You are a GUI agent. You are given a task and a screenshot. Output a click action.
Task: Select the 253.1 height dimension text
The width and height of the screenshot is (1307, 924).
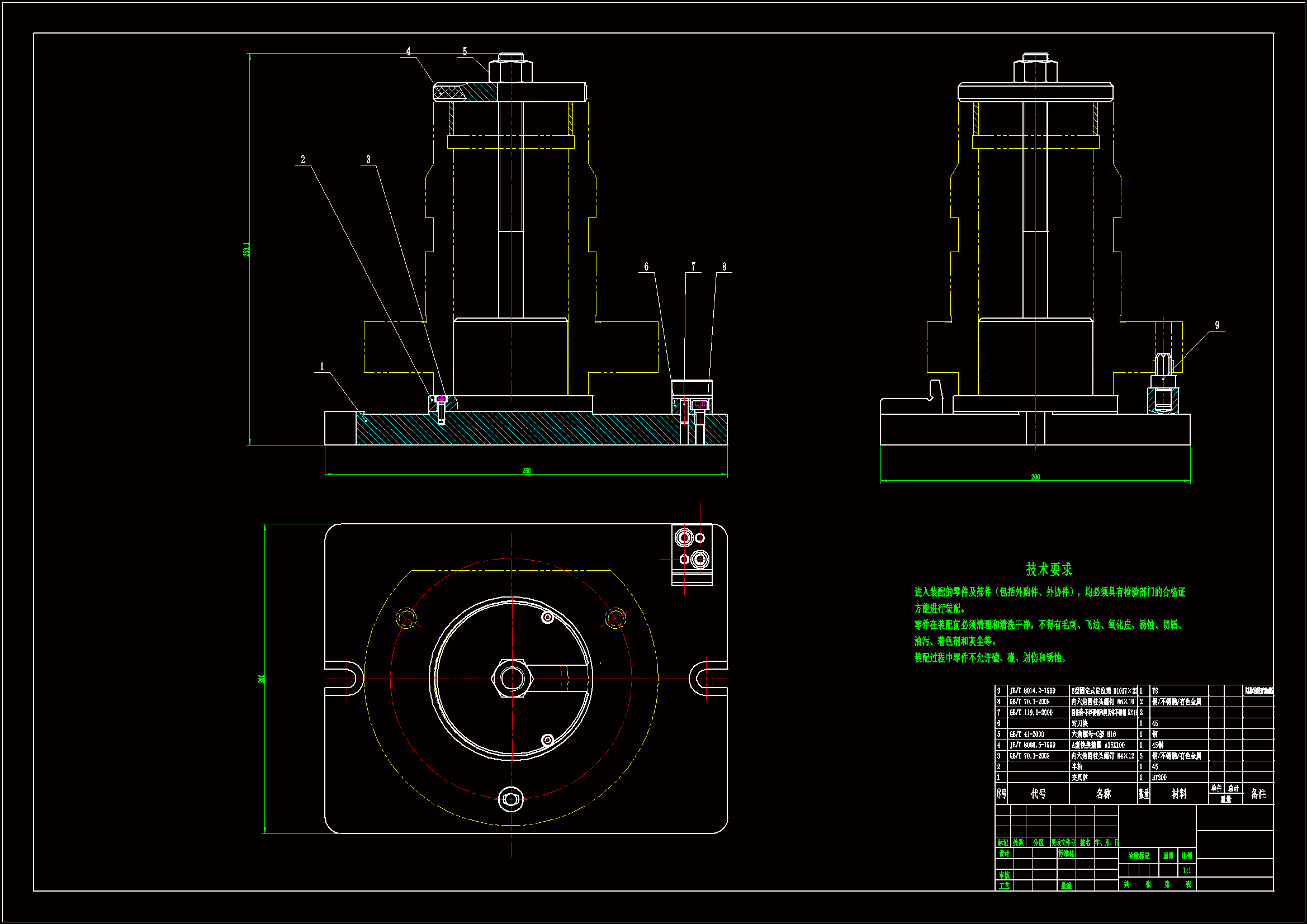pyautogui.click(x=247, y=249)
